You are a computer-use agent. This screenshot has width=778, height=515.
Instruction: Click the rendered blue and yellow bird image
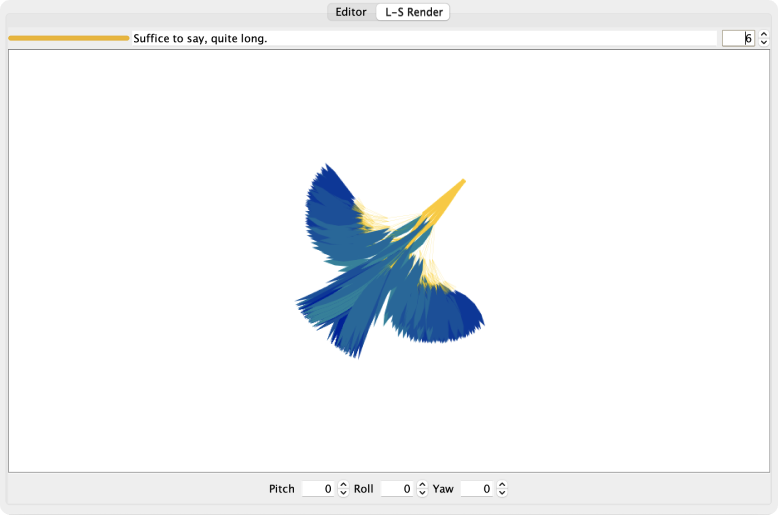(x=390, y=260)
